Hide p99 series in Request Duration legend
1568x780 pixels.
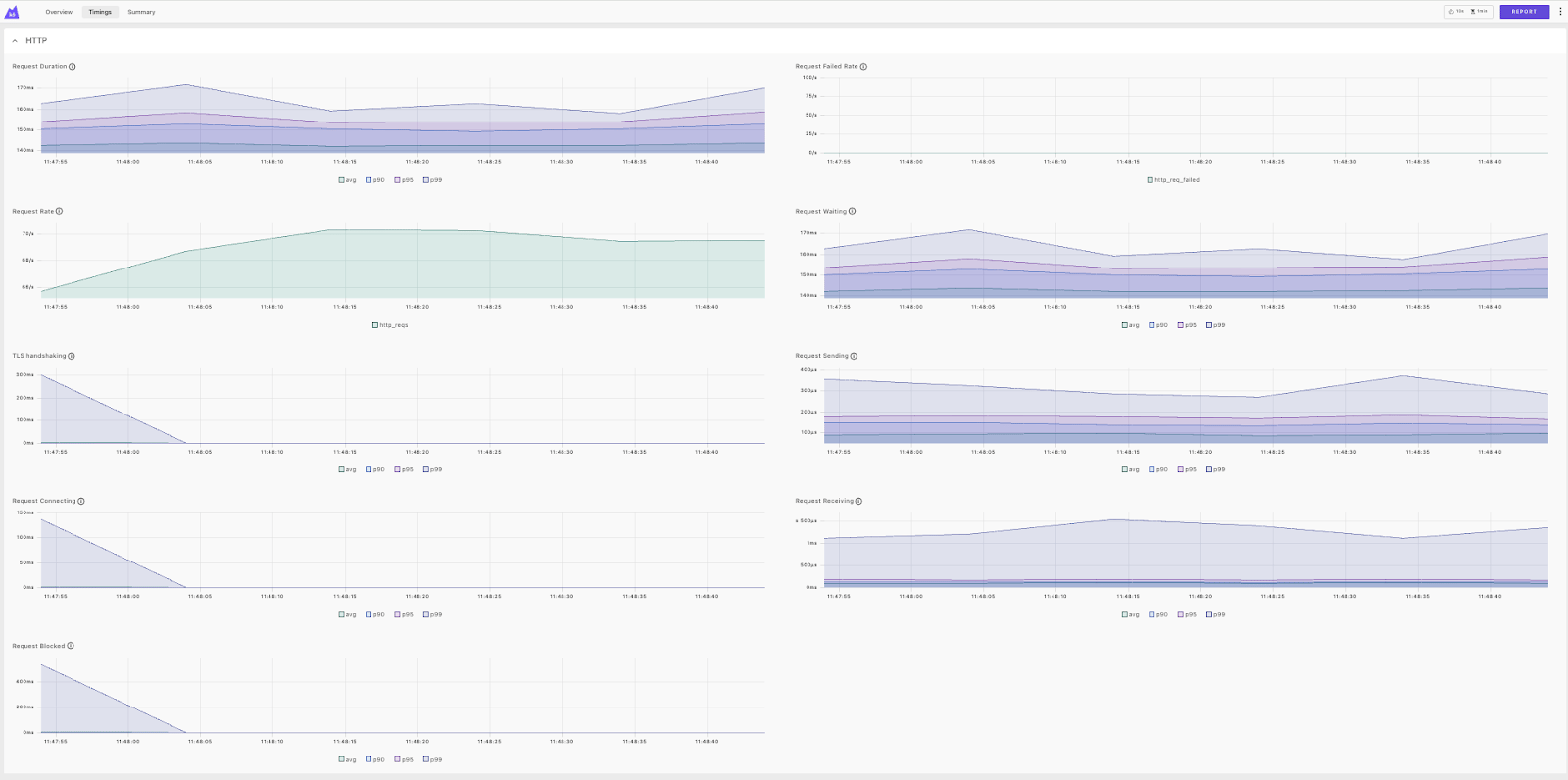[x=433, y=180]
